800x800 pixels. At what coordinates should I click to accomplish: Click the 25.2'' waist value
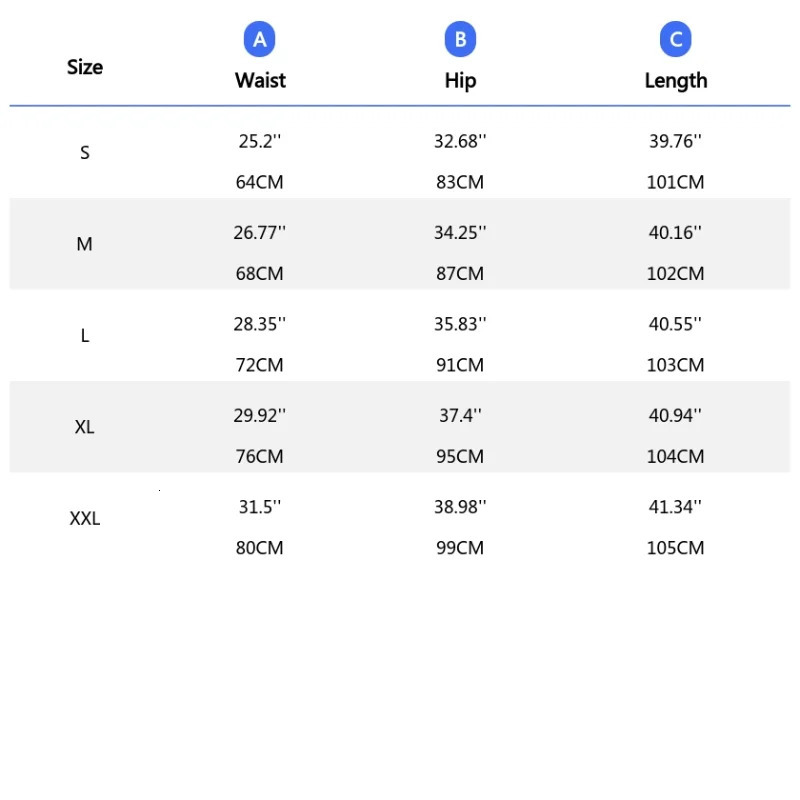coord(260,141)
